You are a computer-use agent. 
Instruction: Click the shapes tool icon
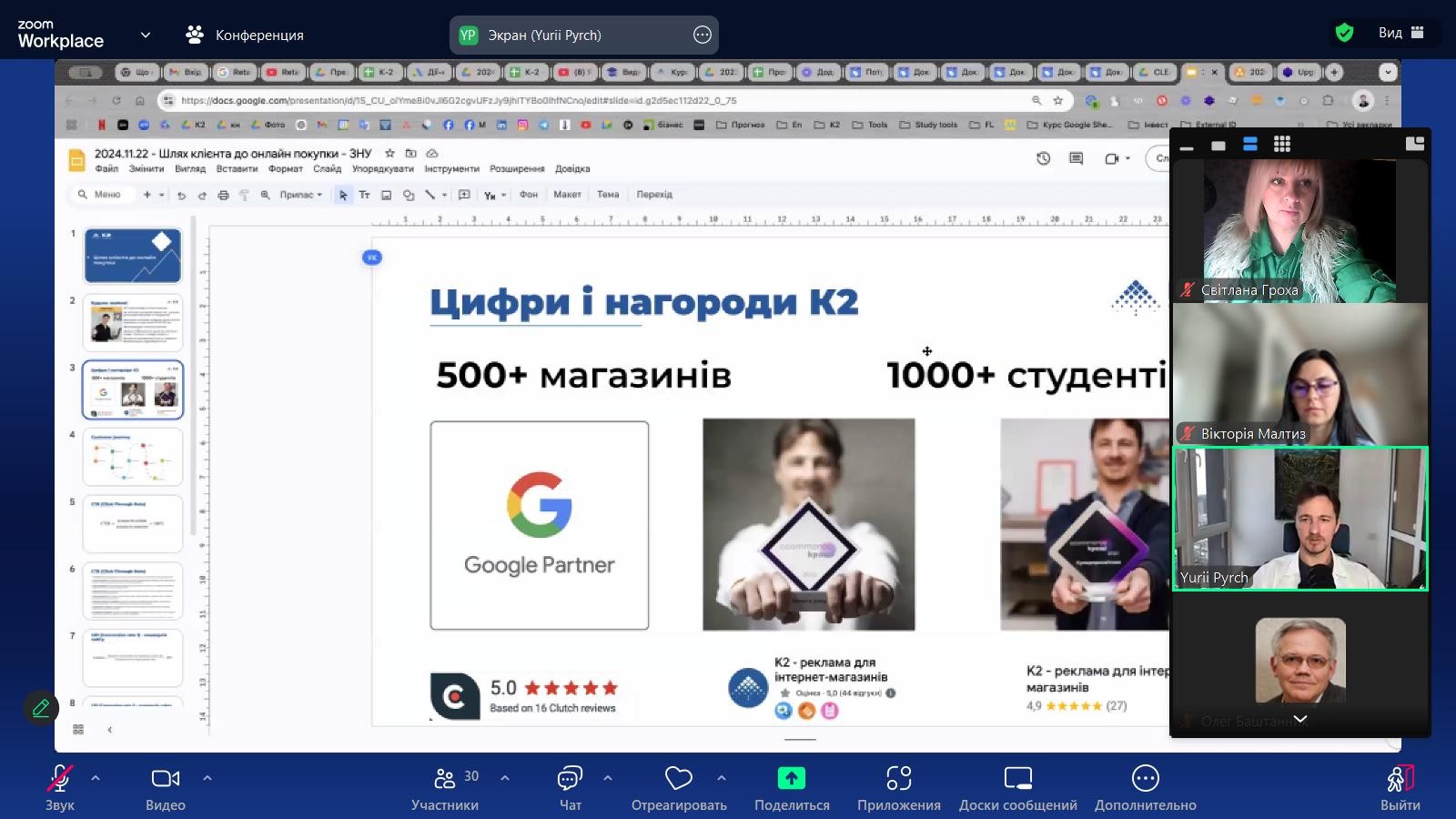409,195
